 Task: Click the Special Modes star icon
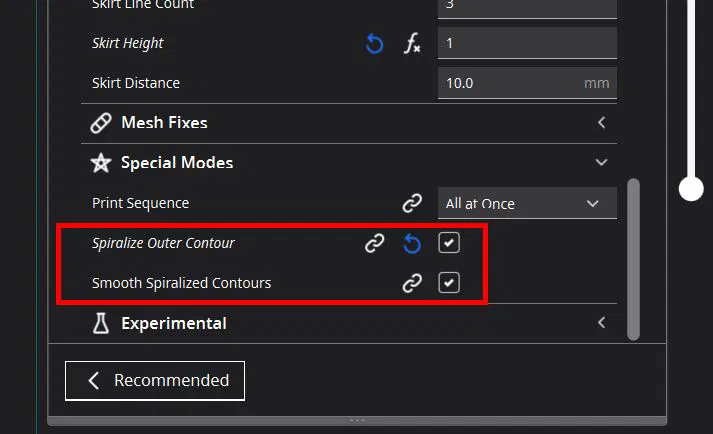100,163
